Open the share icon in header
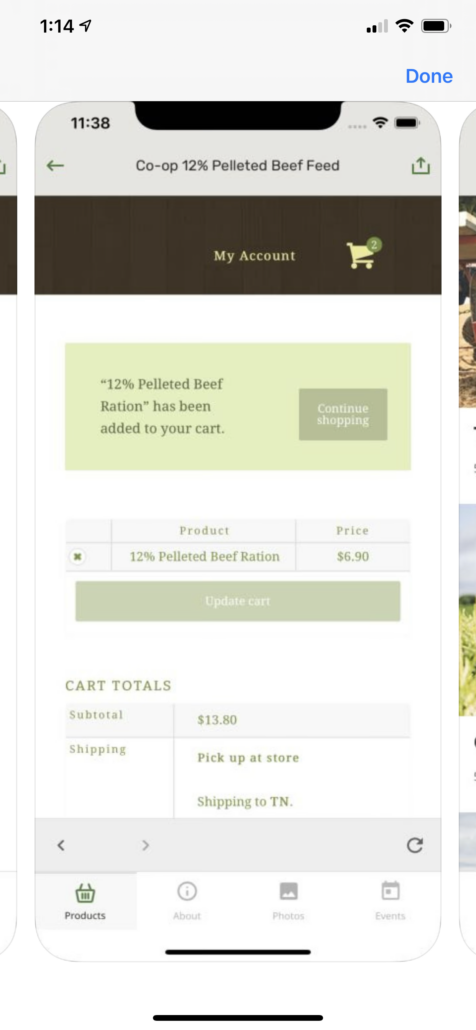The height and width of the screenshot is (1030, 476). [x=420, y=166]
